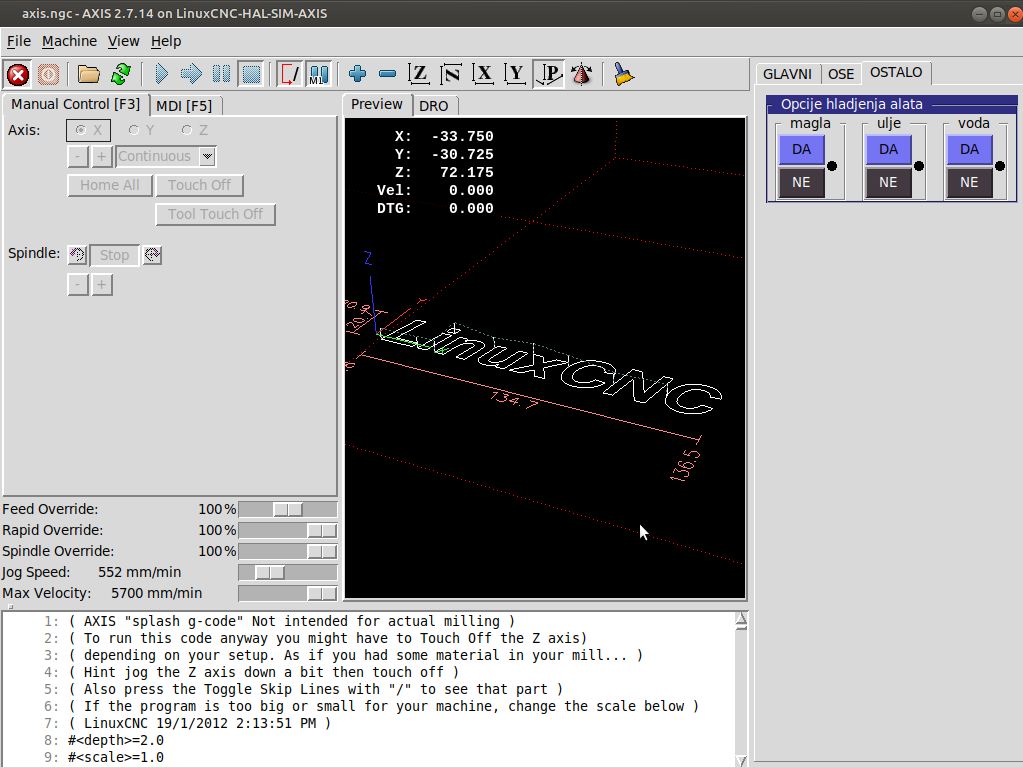The image size is (1023, 768).
Task: Adjust the Max Velocity slider
Action: point(288,593)
